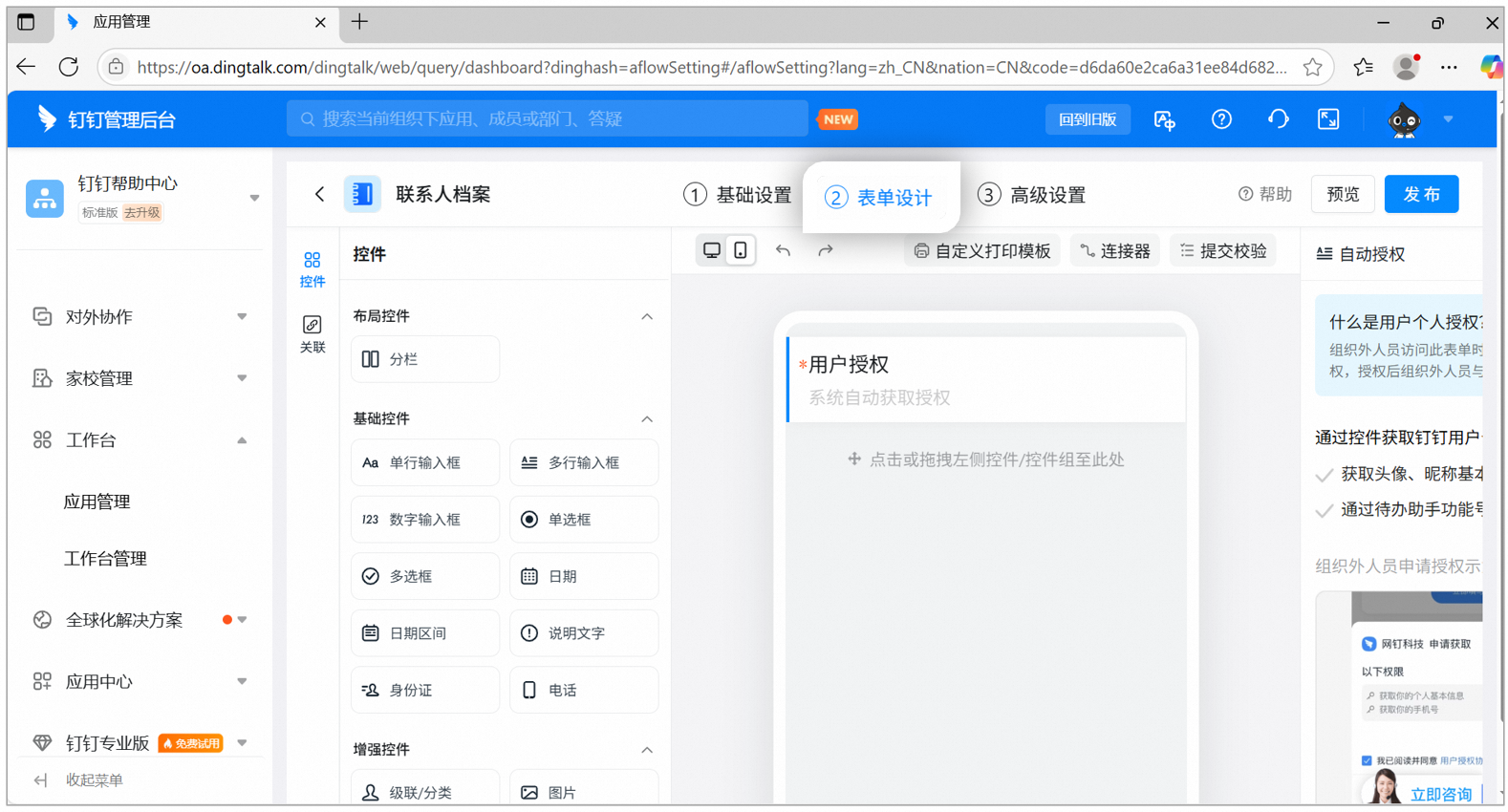
Task: Add the 多选框 control
Action: [425, 576]
